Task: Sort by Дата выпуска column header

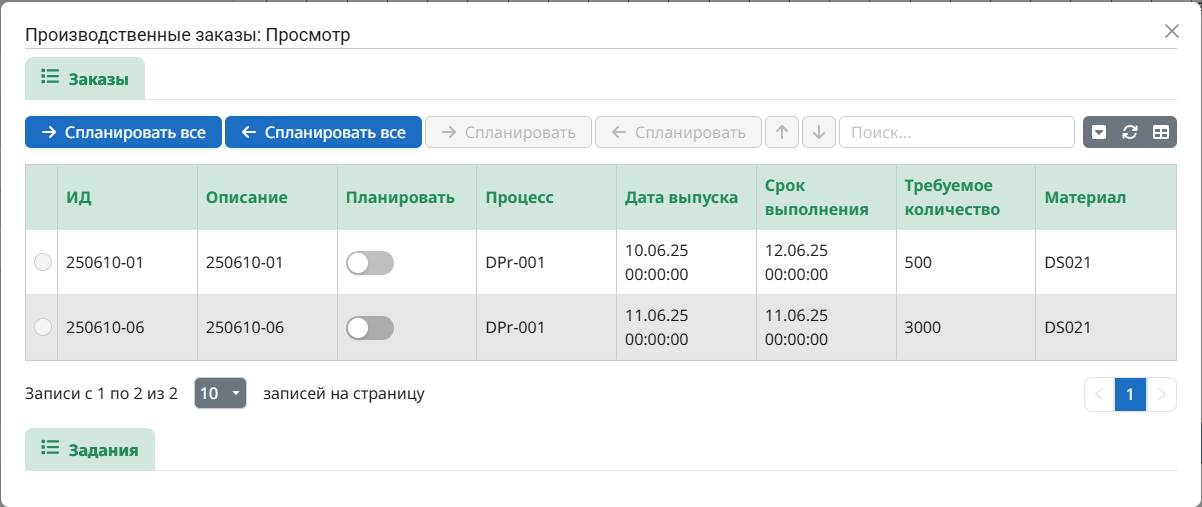Action: click(x=681, y=197)
